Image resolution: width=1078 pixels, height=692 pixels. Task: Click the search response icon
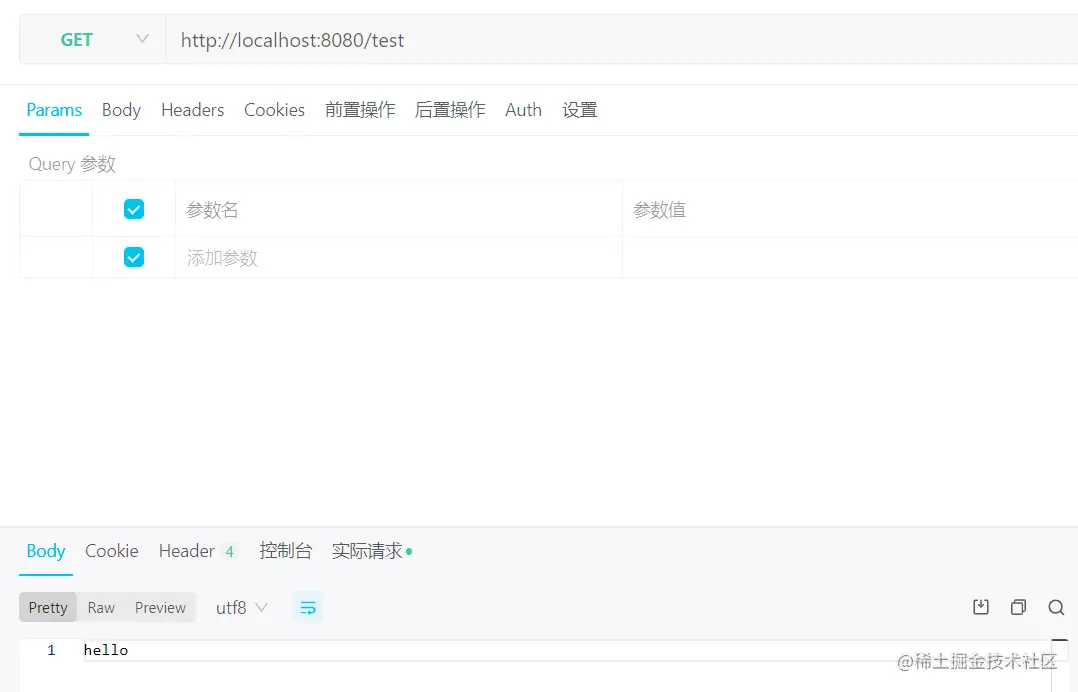tap(1056, 607)
